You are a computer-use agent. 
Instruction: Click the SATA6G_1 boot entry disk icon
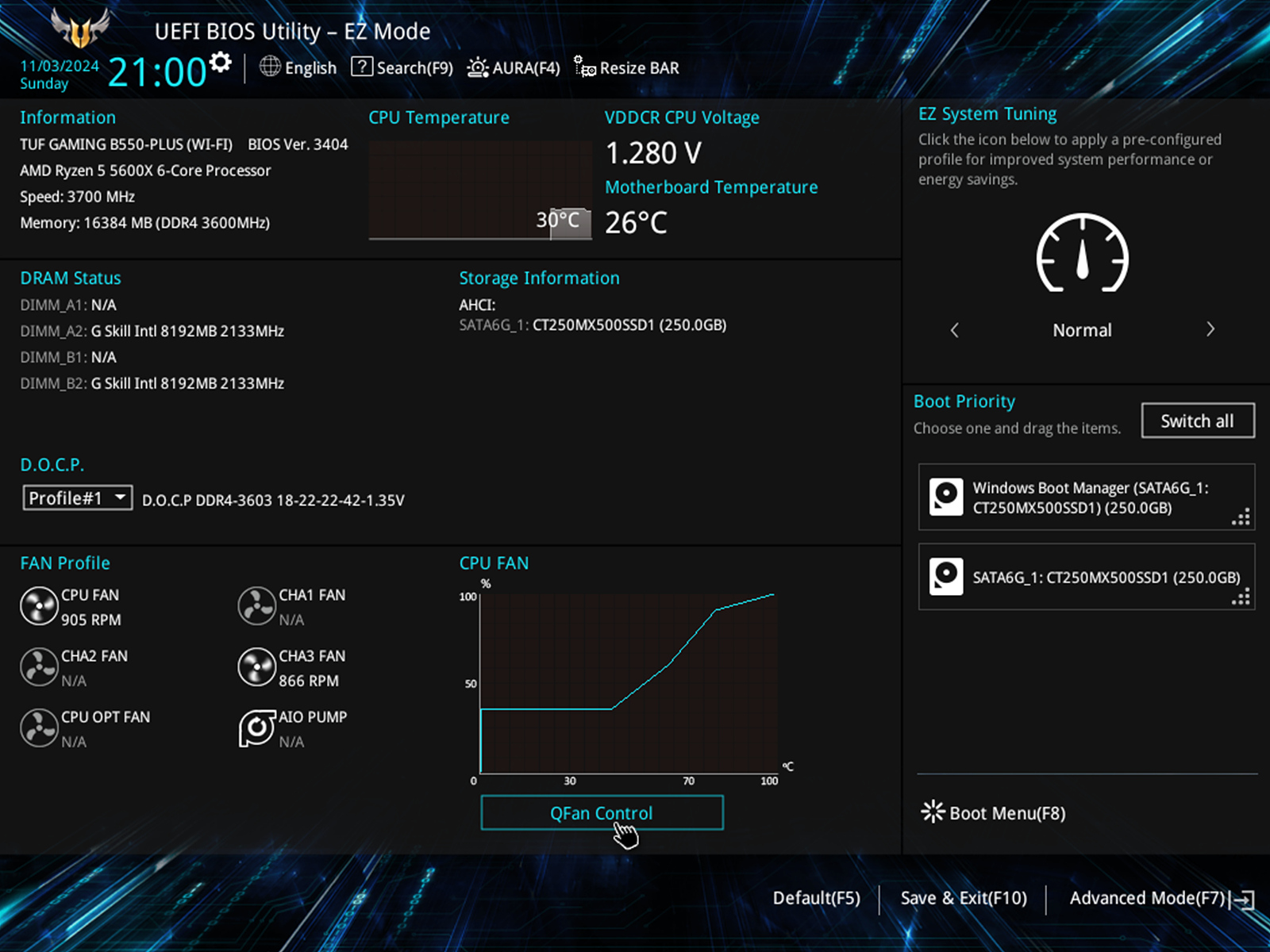click(x=946, y=577)
